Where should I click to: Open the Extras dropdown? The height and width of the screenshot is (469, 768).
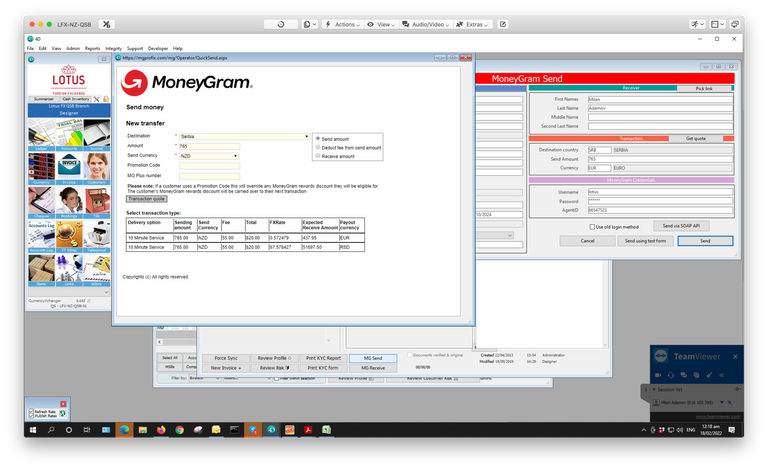[x=472, y=24]
